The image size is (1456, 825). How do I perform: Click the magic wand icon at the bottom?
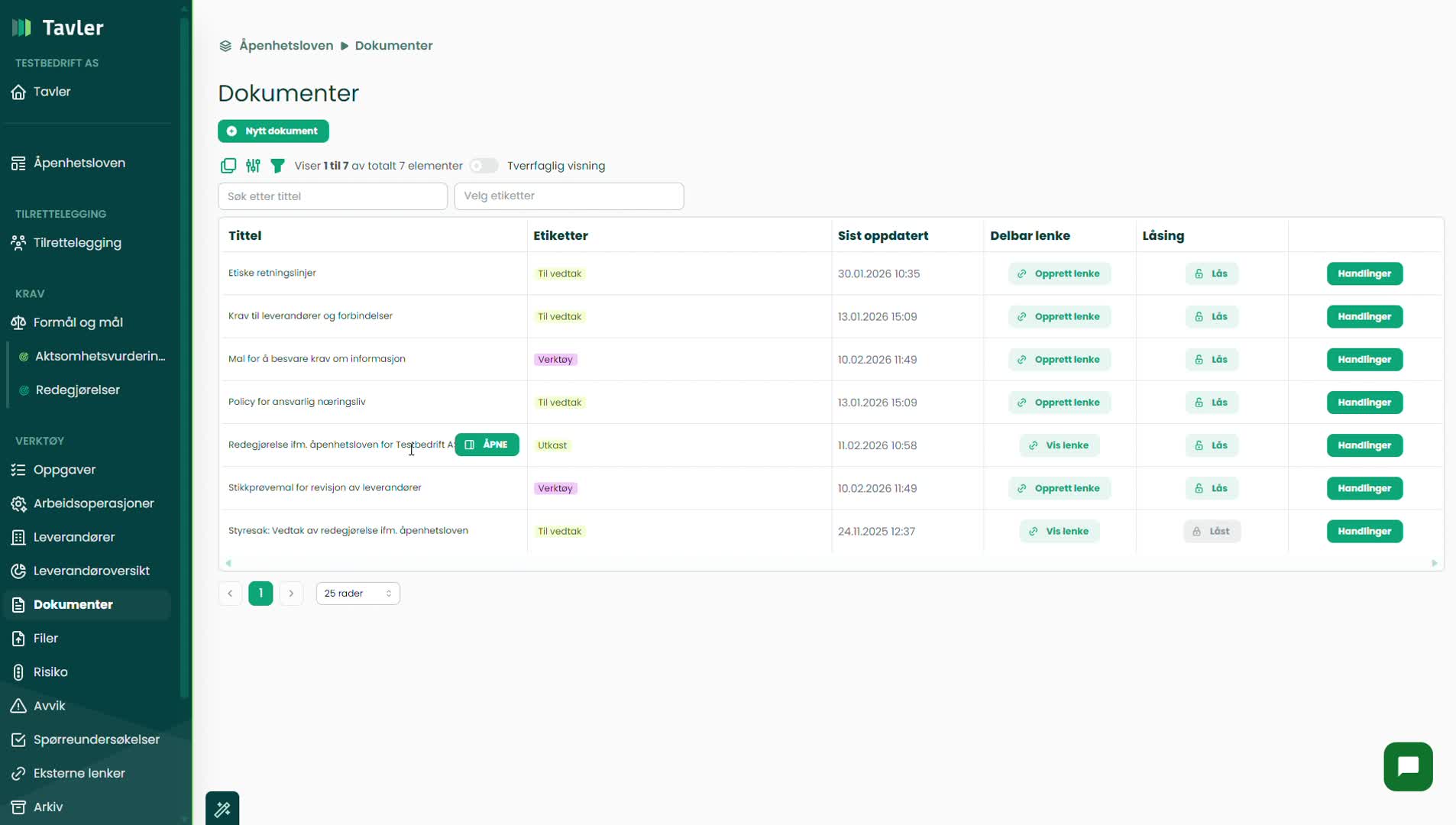[x=222, y=808]
